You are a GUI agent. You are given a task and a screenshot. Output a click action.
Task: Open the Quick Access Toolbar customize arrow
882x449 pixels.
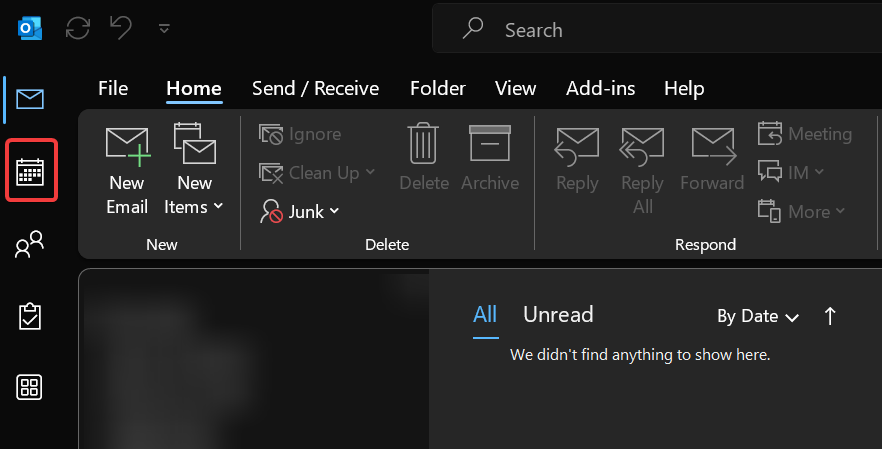pyautogui.click(x=164, y=29)
